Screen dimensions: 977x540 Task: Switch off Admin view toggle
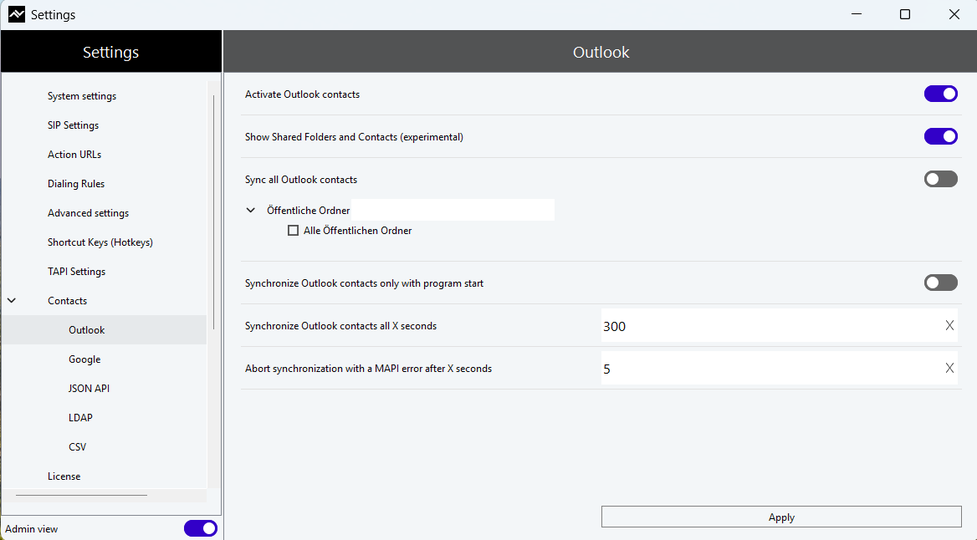(x=201, y=529)
